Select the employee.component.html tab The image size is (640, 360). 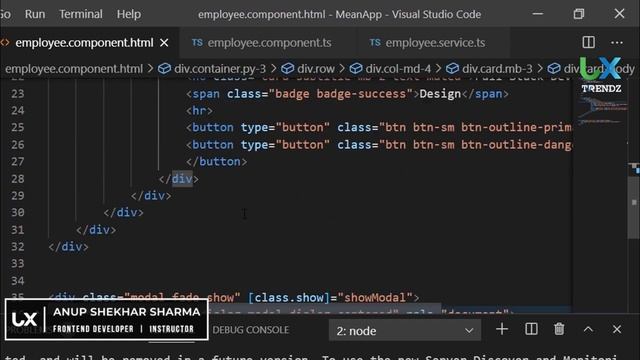(x=84, y=42)
